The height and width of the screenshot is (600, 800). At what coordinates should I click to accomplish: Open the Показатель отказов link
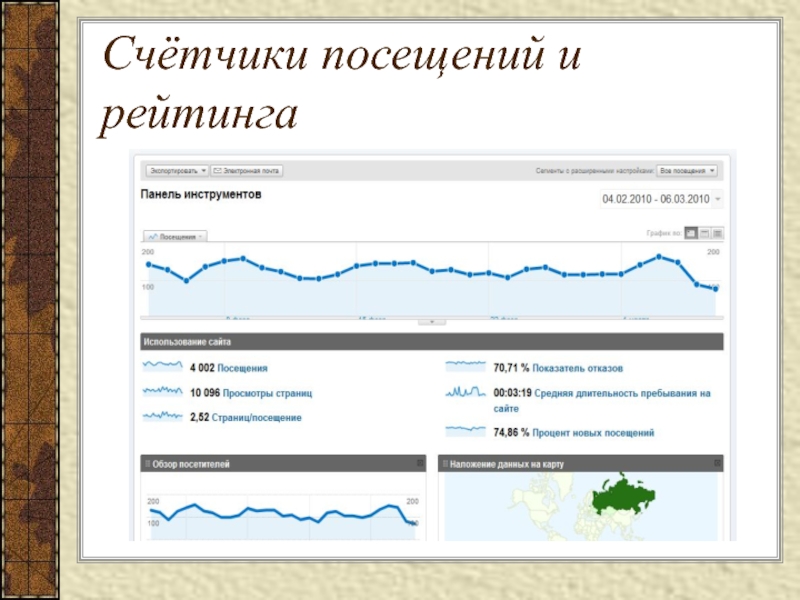coord(578,368)
